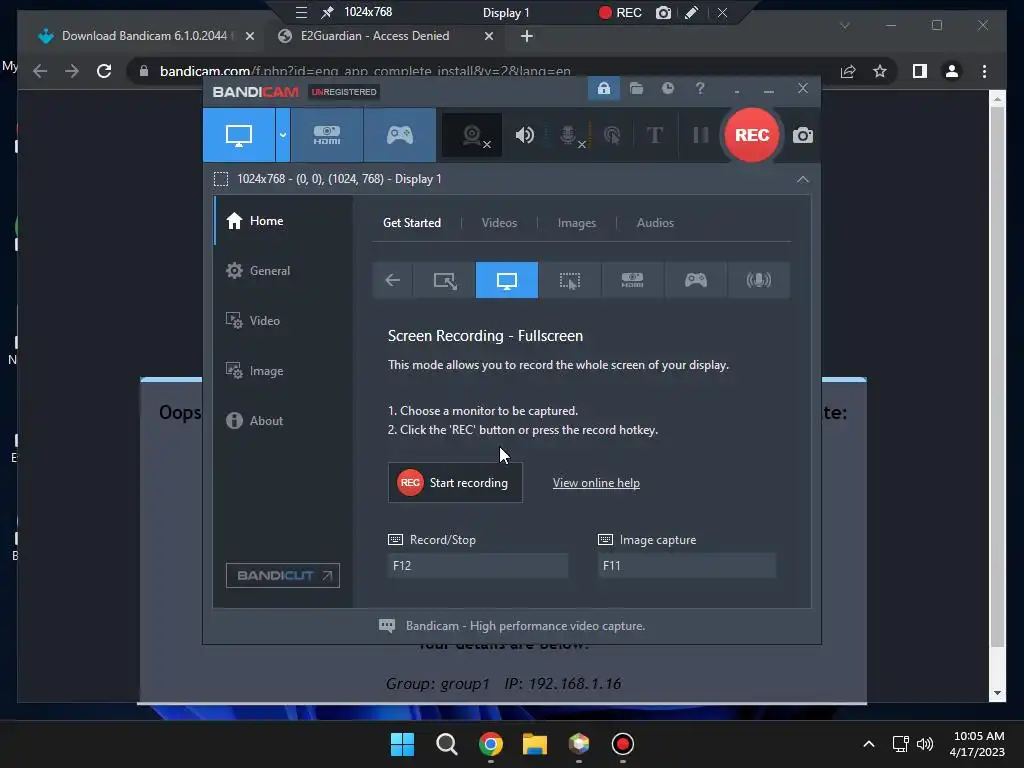Open Image settings in the sidebar

click(283, 371)
